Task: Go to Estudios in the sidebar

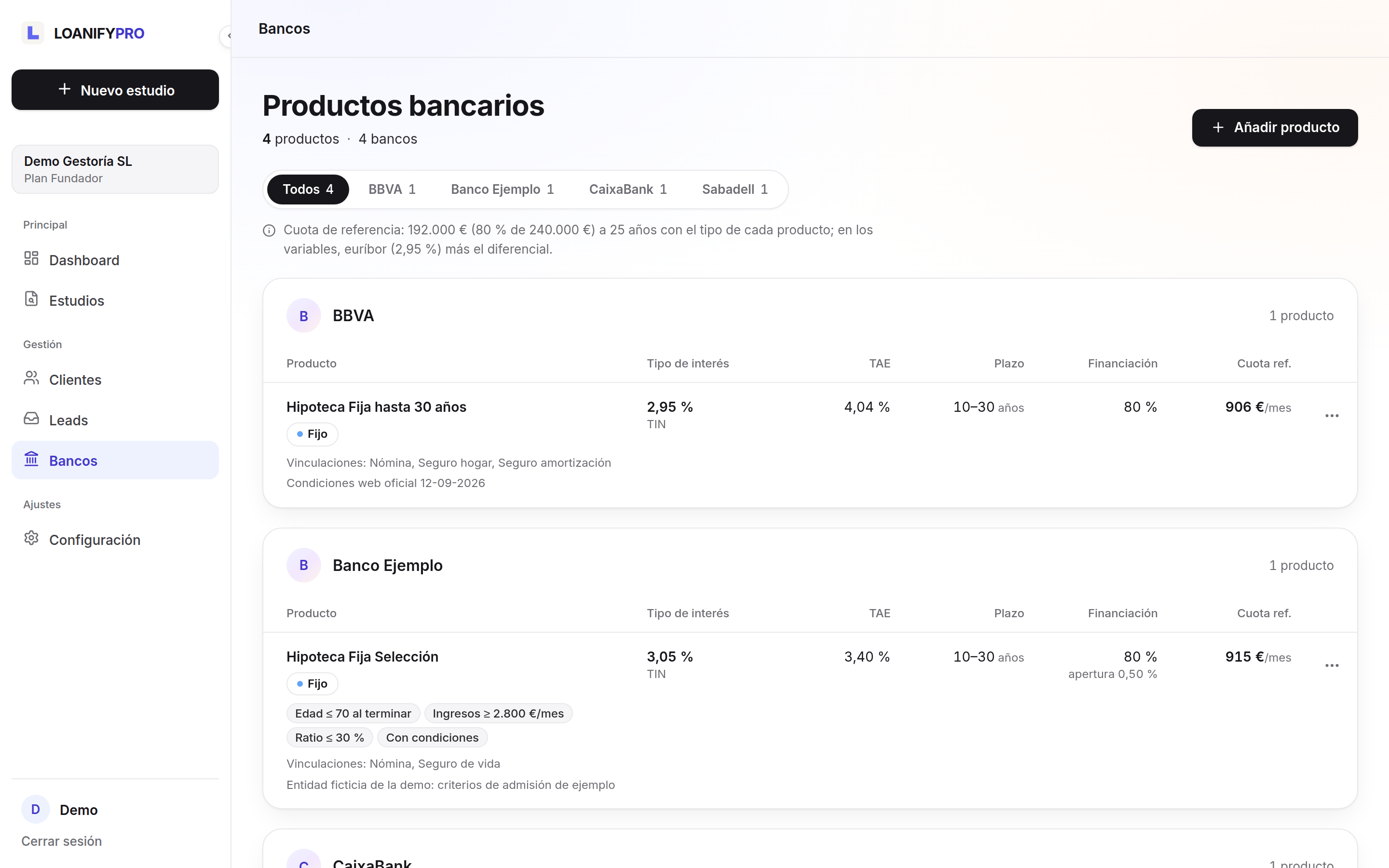Action: tap(115, 300)
